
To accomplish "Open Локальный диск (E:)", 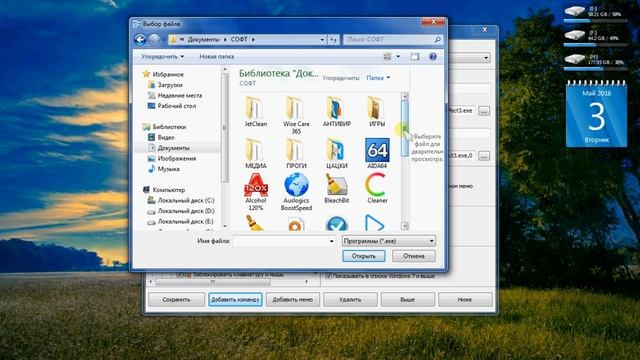I will [x=181, y=222].
